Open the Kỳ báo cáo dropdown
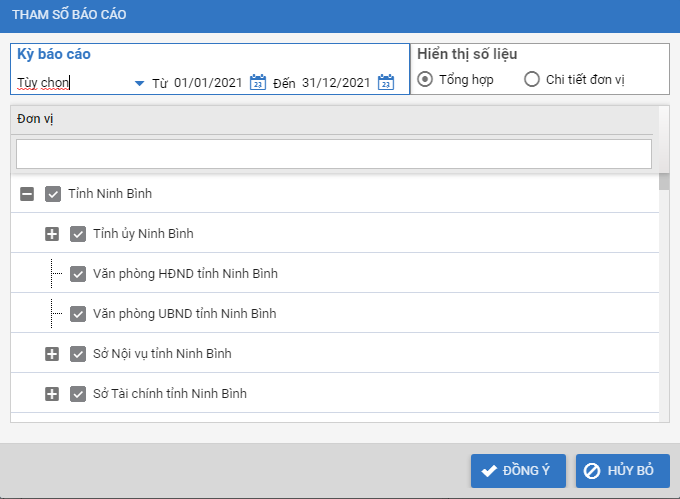 pyautogui.click(x=139, y=83)
